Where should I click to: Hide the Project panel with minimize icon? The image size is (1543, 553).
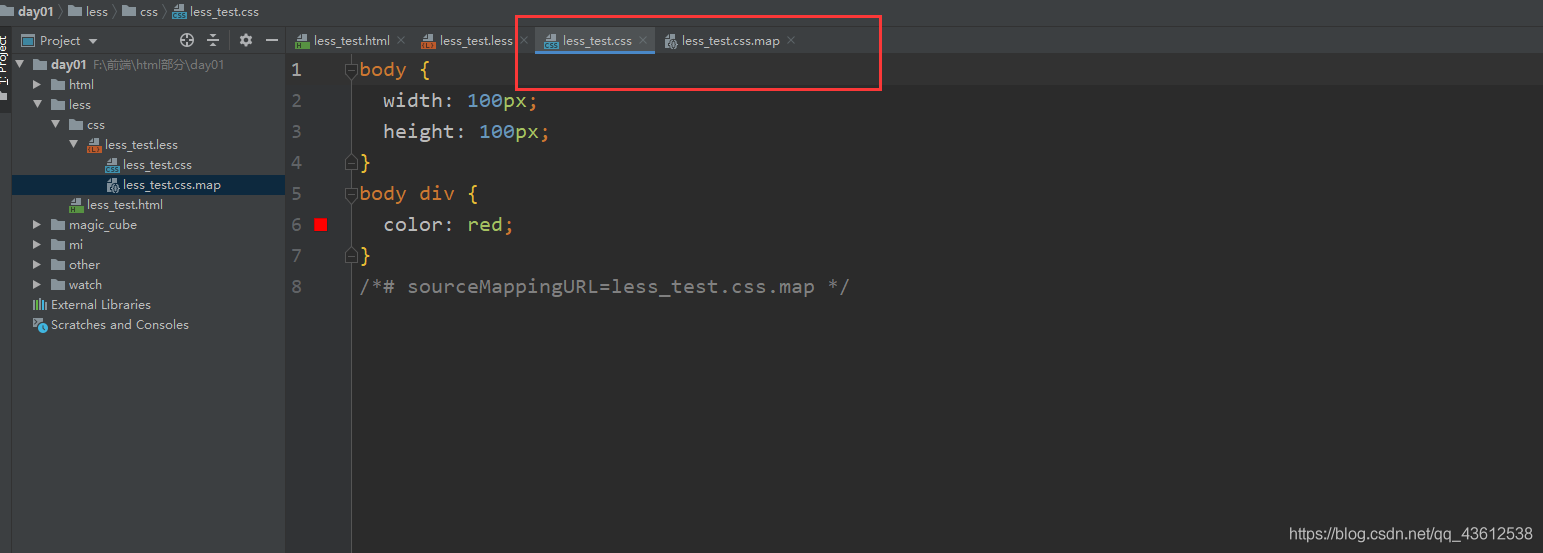point(271,40)
